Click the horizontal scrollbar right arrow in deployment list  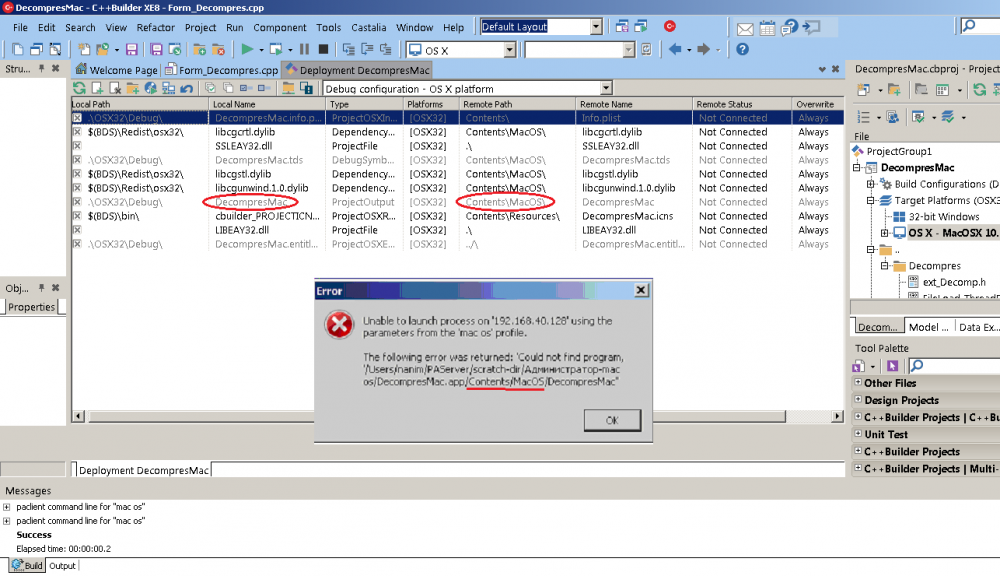pyautogui.click(x=837, y=416)
